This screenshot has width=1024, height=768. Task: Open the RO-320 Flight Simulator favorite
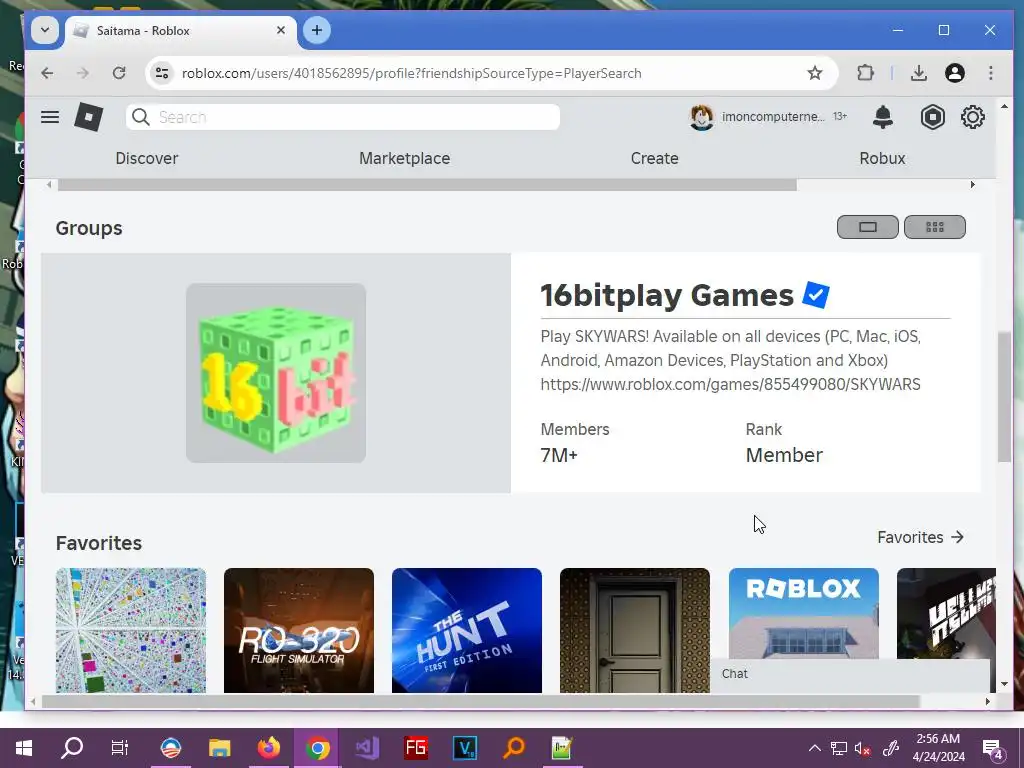pyautogui.click(x=298, y=630)
